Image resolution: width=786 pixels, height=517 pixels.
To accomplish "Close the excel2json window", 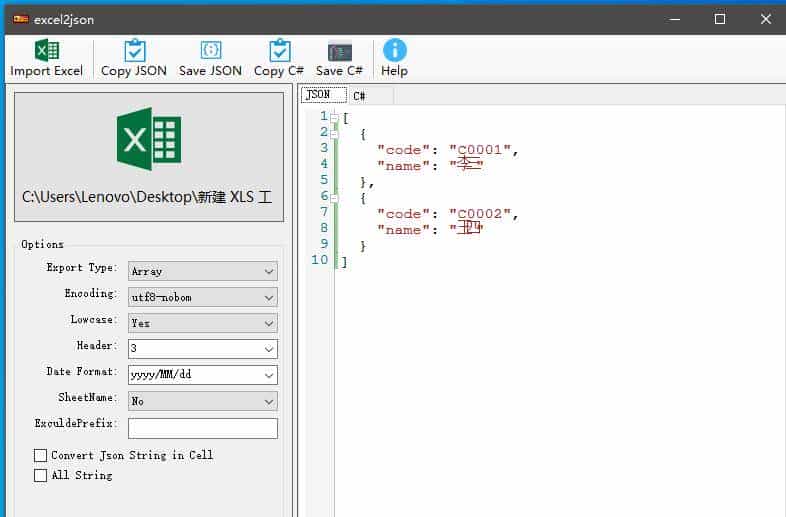I will click(765, 19).
